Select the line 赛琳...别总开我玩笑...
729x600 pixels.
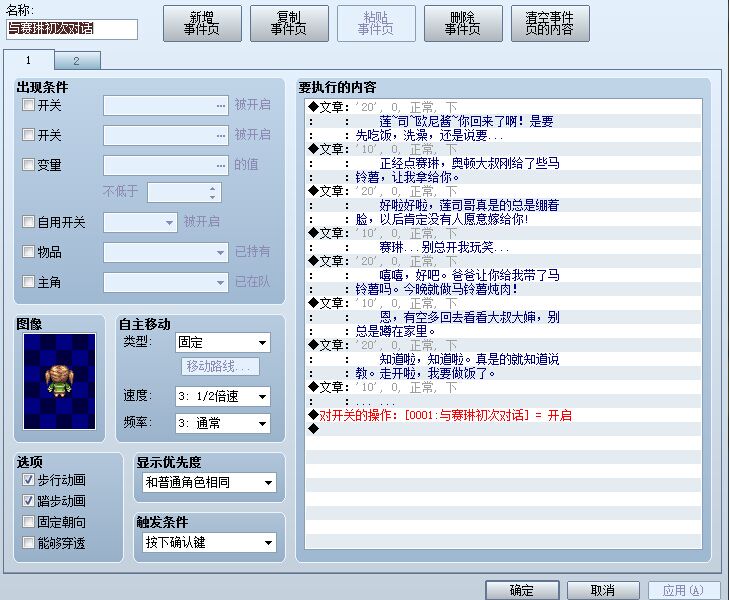pyautogui.click(x=504, y=247)
